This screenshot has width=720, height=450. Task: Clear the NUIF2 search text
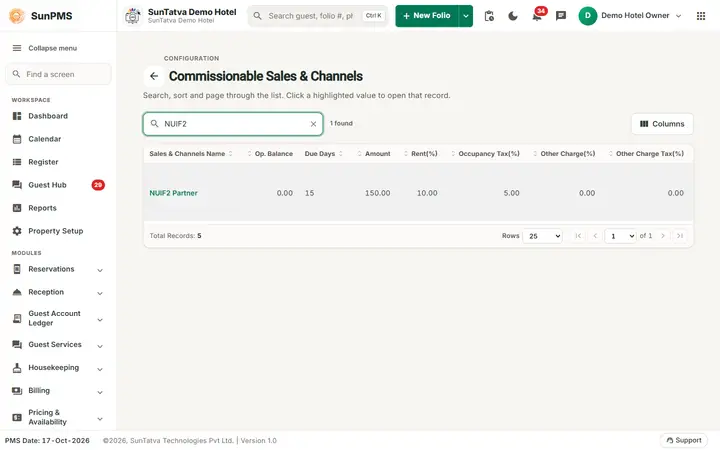coord(313,124)
